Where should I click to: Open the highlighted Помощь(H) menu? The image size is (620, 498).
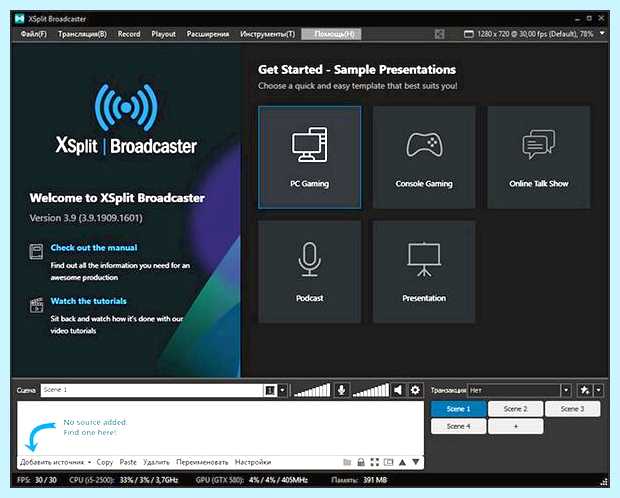pos(331,34)
